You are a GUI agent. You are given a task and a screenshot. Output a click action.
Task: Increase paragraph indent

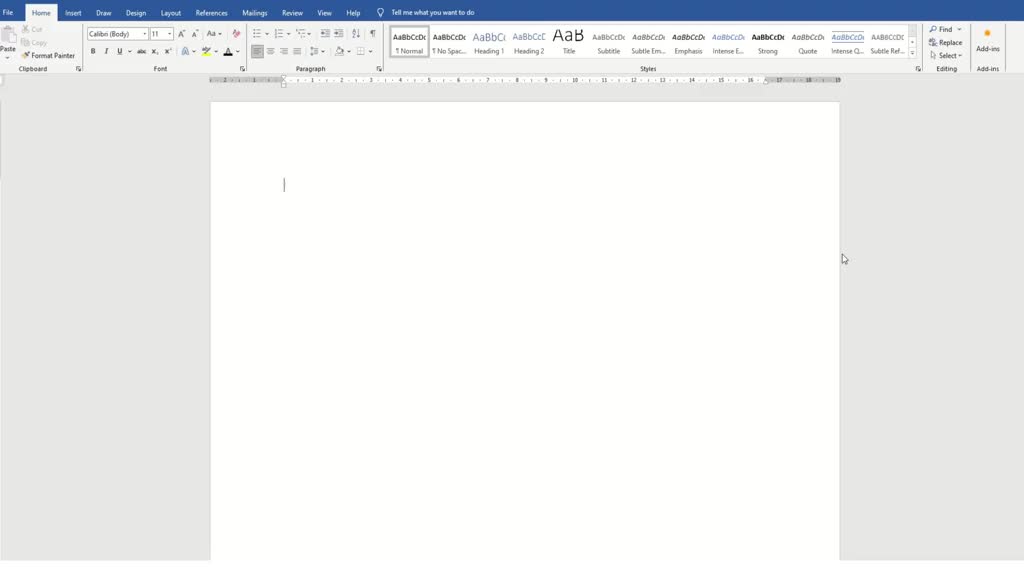tap(338, 33)
